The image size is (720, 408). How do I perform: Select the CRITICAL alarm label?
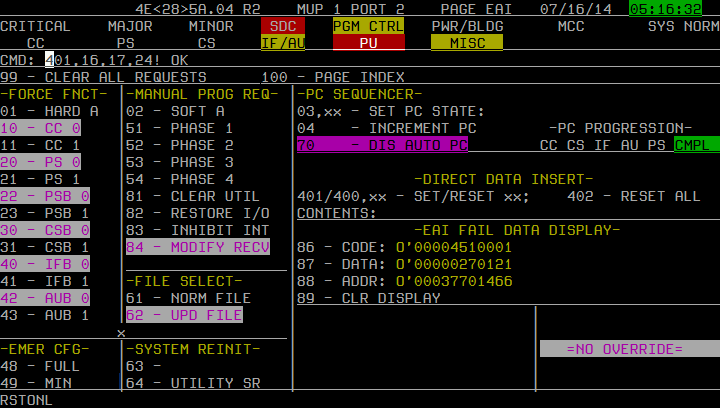click(x=35, y=26)
